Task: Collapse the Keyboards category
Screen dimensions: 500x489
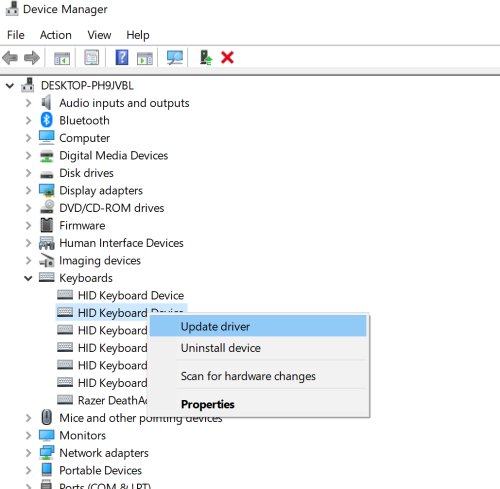Action: click(28, 278)
